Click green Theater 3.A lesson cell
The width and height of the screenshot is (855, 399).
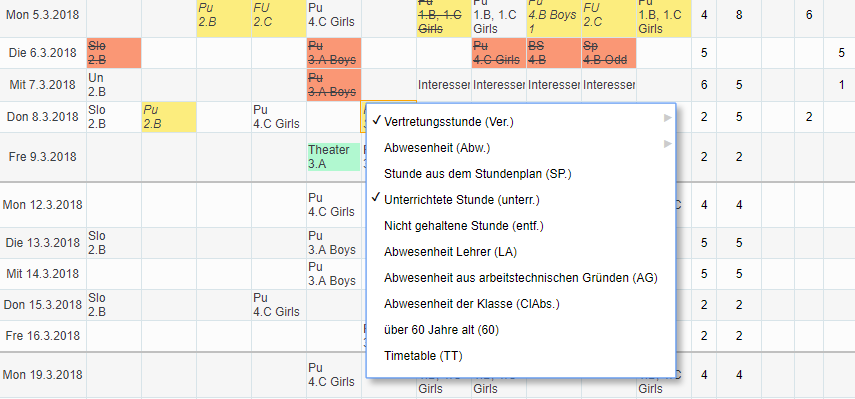click(x=334, y=157)
